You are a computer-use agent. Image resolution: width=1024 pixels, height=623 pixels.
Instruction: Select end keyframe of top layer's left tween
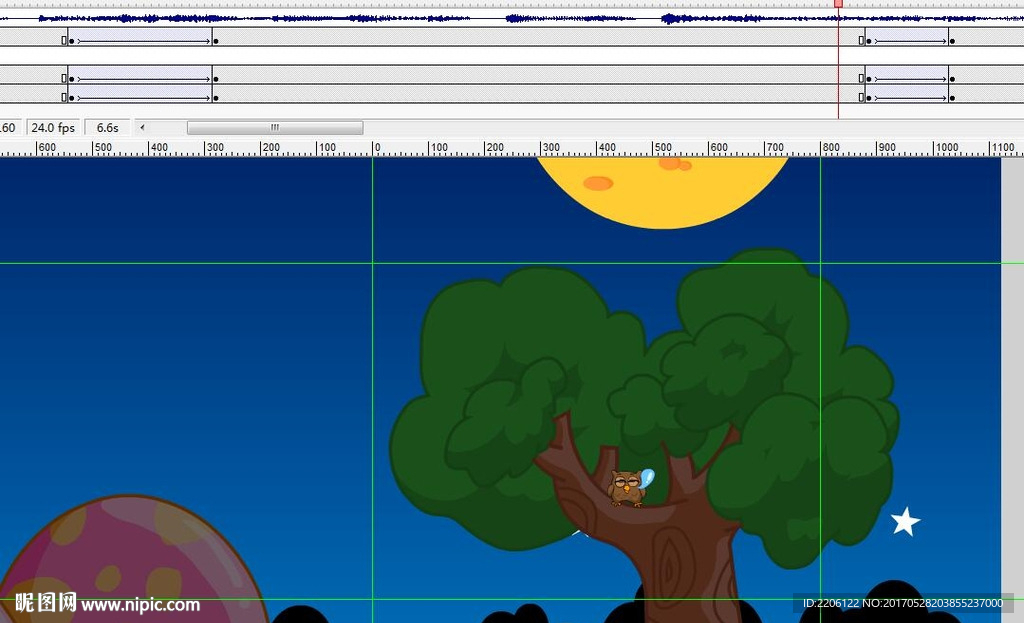(x=216, y=41)
